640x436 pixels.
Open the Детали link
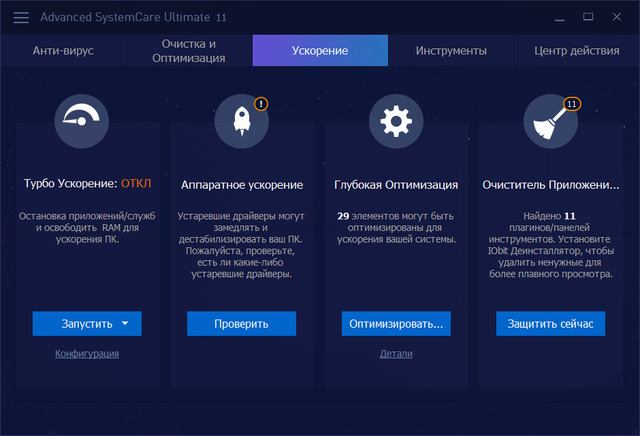(396, 353)
